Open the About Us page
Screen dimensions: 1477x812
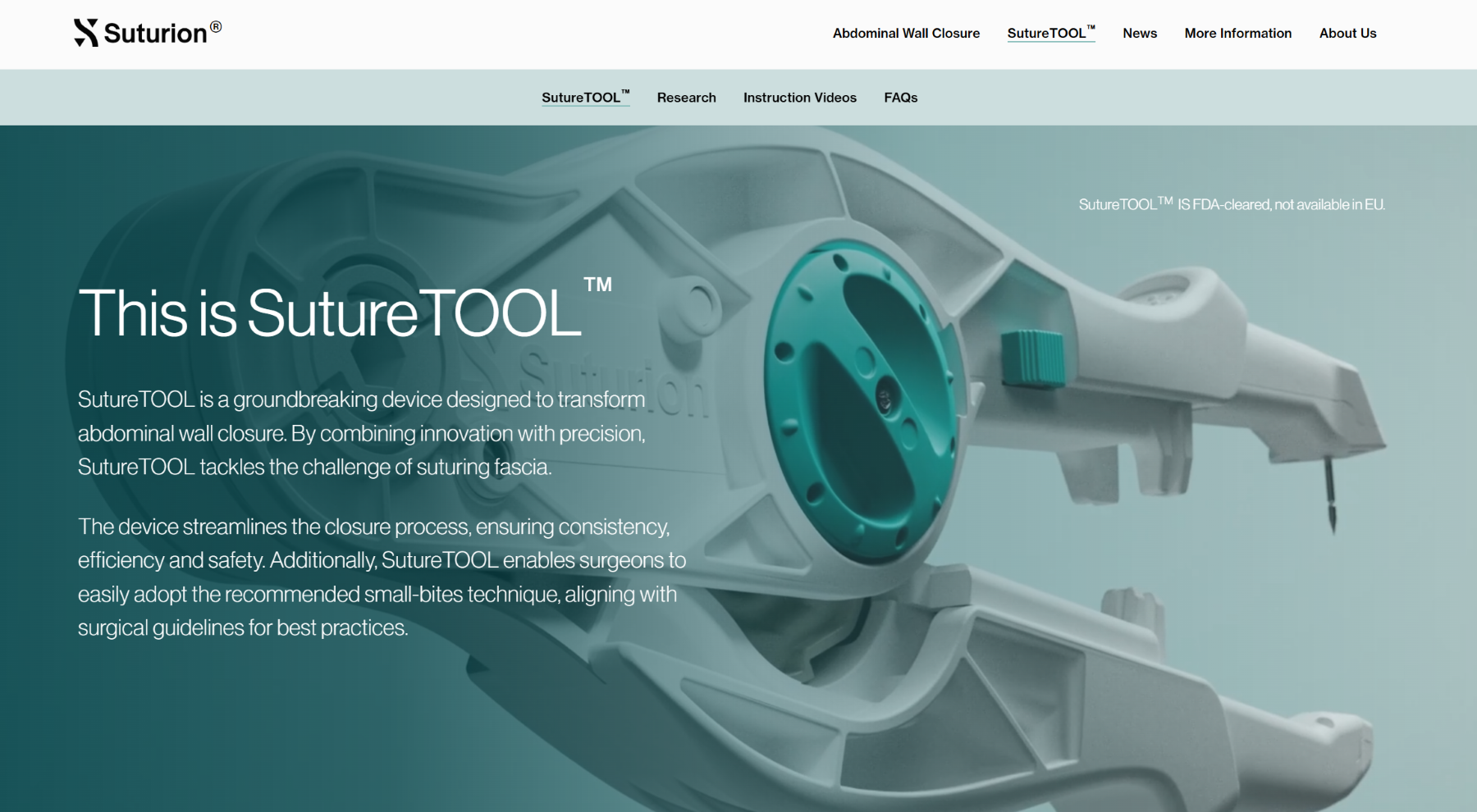(1347, 34)
